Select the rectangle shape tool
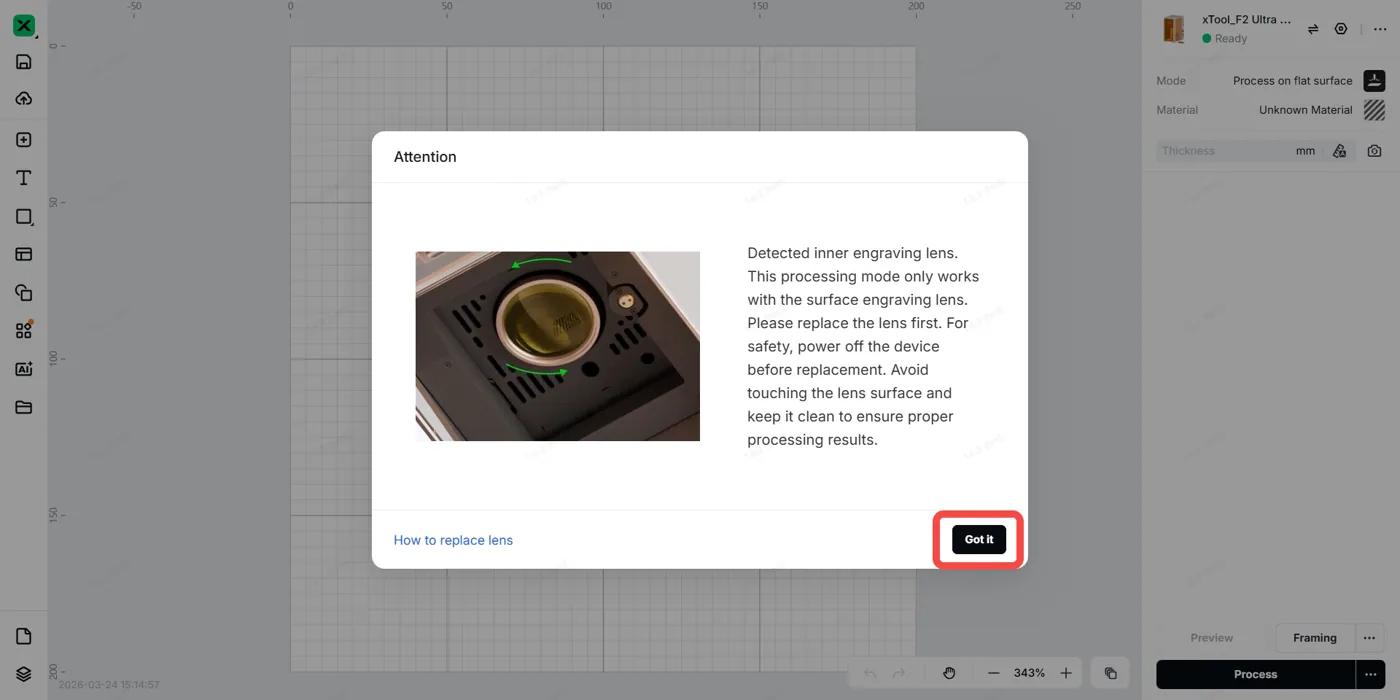Screen dimensions: 1400x700 point(24,216)
